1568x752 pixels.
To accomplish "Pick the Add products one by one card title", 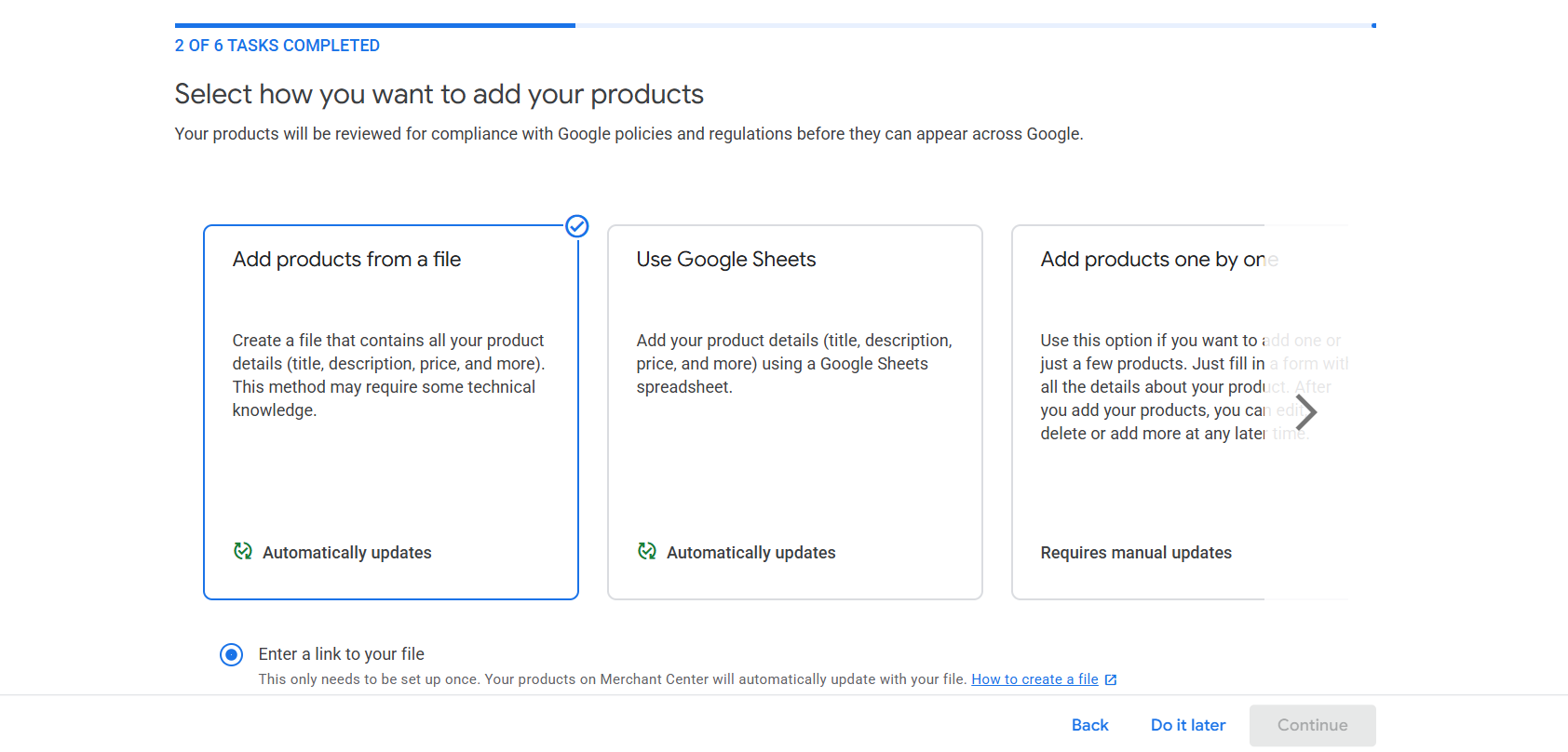I will pos(1158,260).
